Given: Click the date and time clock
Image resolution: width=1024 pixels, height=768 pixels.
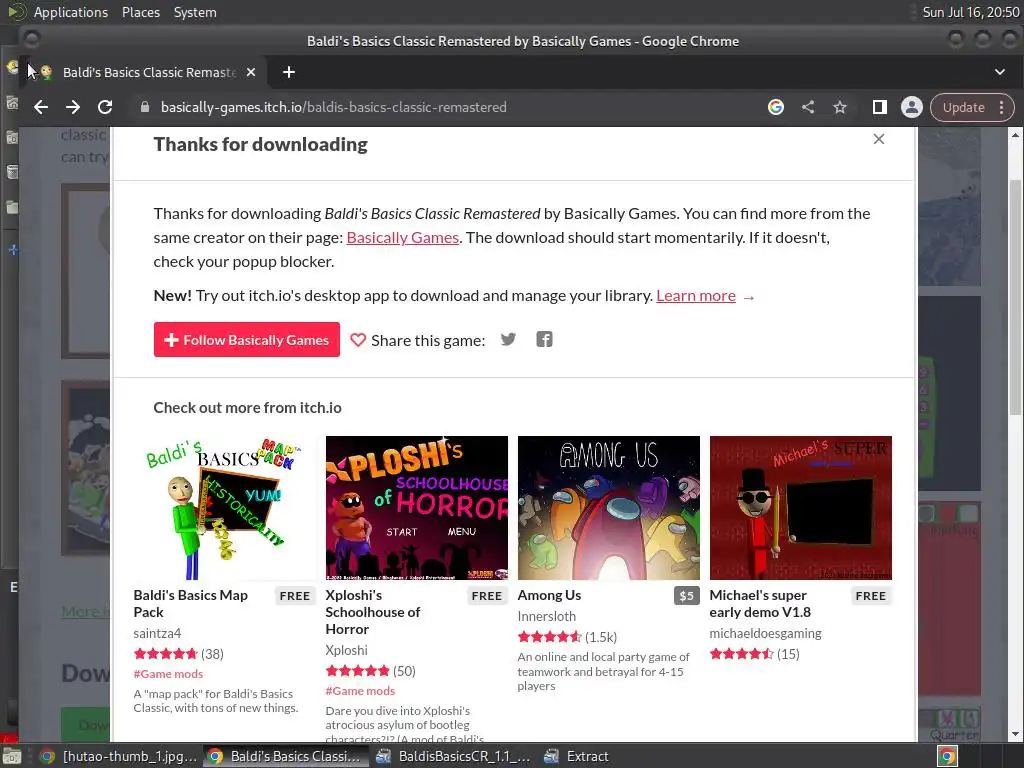Looking at the screenshot, I should (x=970, y=12).
